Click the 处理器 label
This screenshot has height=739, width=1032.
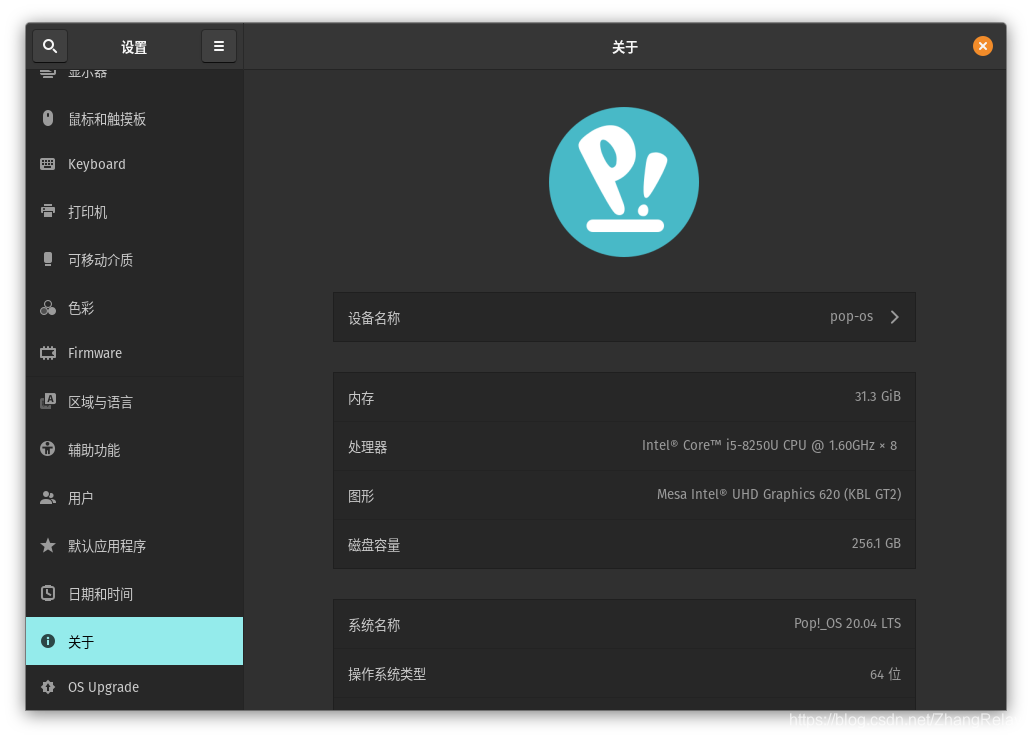367,447
